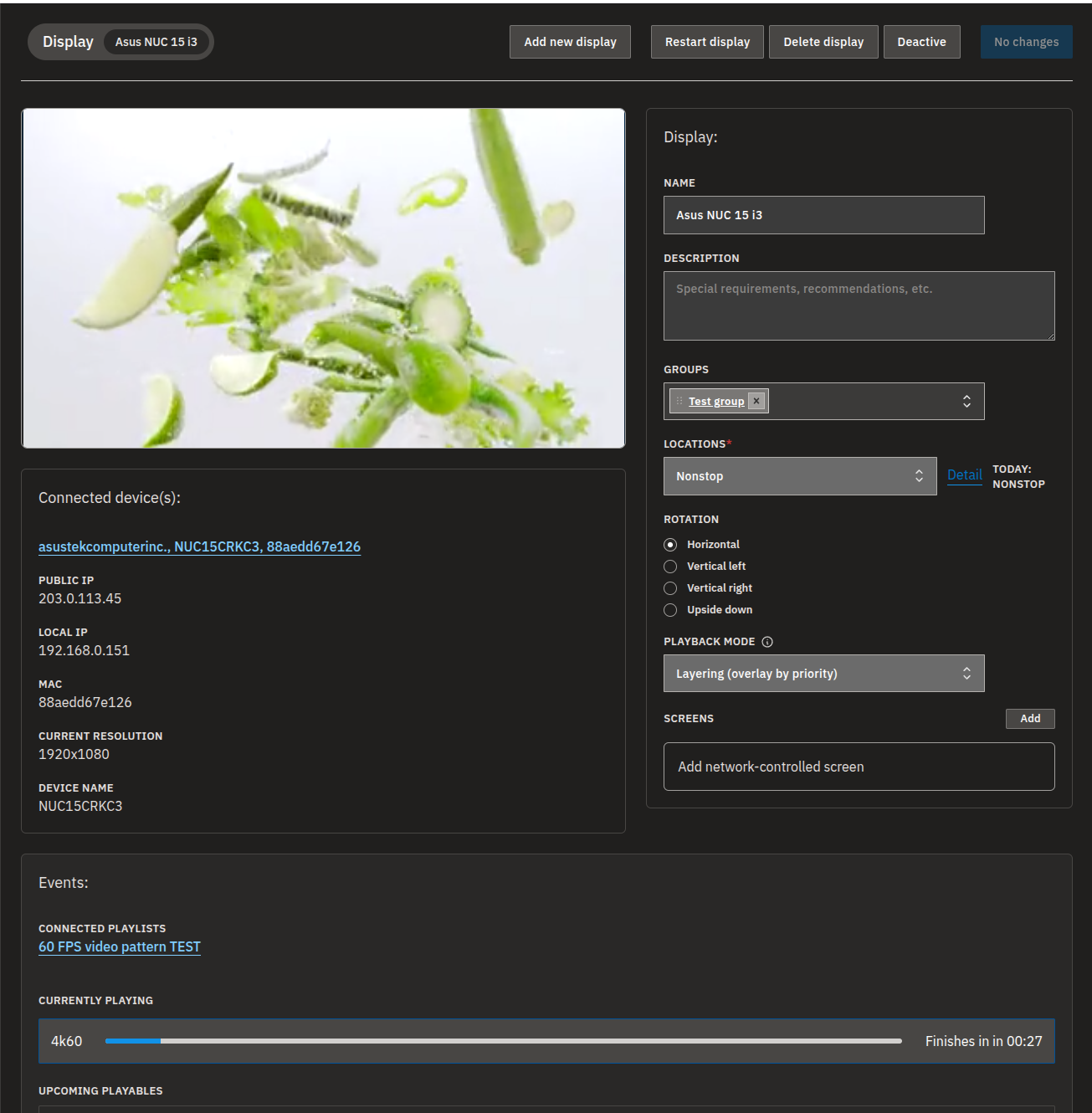This screenshot has height=1113, width=1092.
Task: Open the Detail location link
Action: [964, 474]
